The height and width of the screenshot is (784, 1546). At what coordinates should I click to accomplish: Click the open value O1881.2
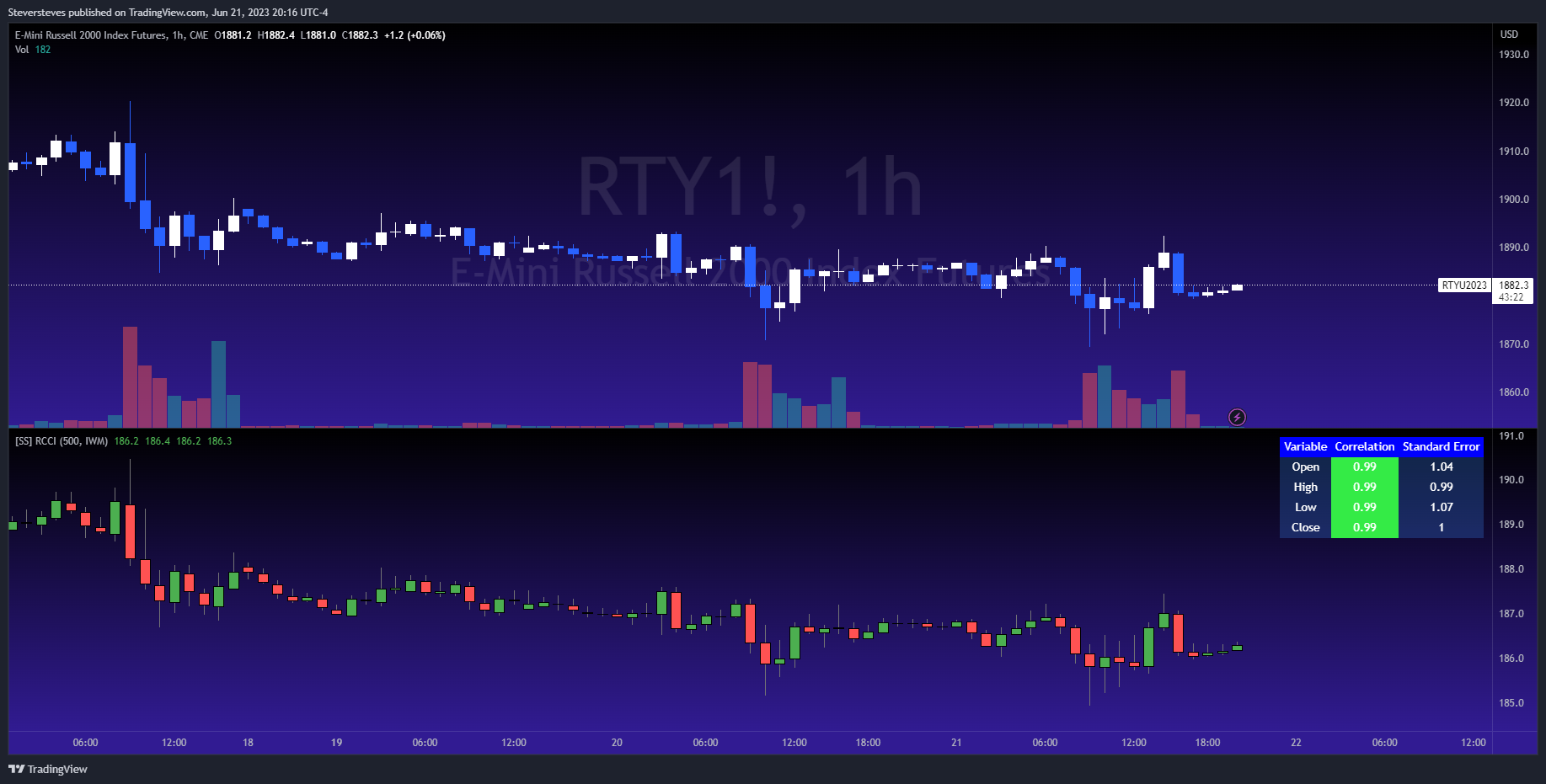coord(233,35)
